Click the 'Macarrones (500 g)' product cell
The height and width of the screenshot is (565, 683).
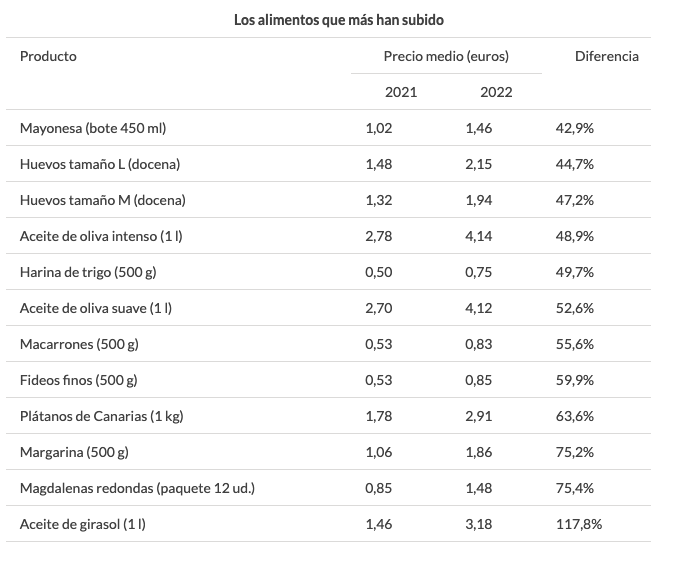pyautogui.click(x=79, y=344)
